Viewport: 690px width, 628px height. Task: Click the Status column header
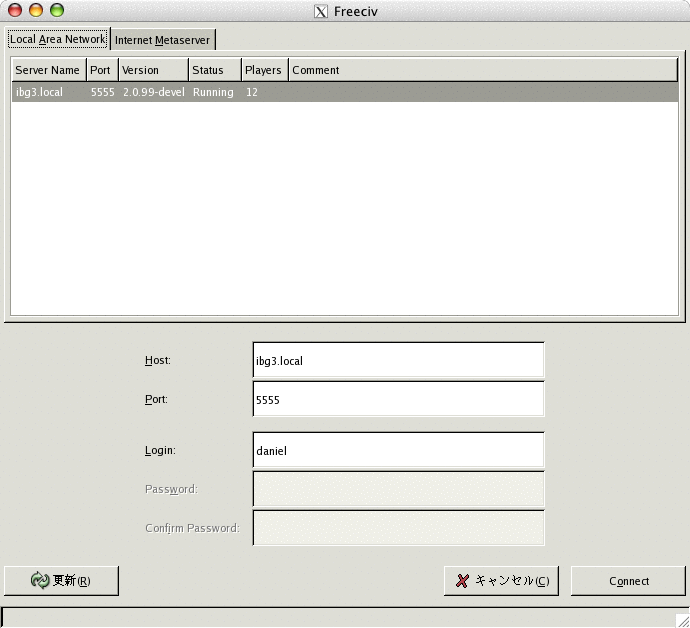(215, 70)
